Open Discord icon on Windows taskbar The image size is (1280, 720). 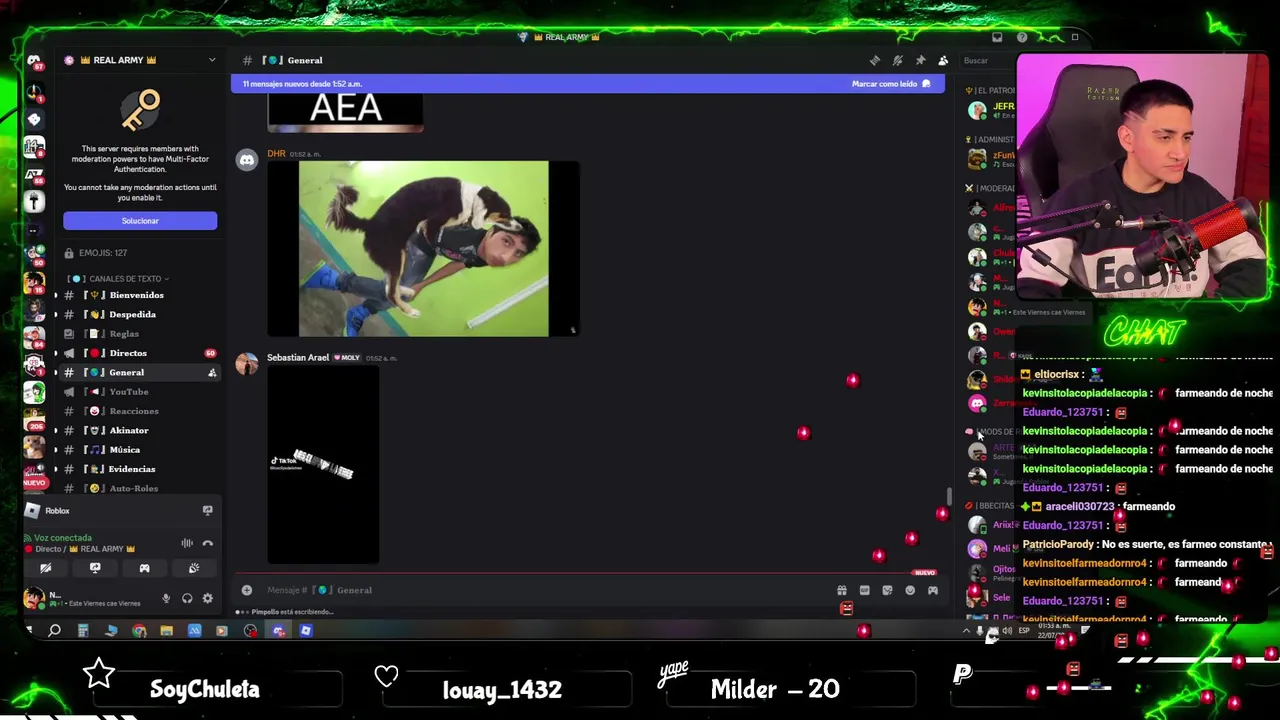click(x=278, y=630)
